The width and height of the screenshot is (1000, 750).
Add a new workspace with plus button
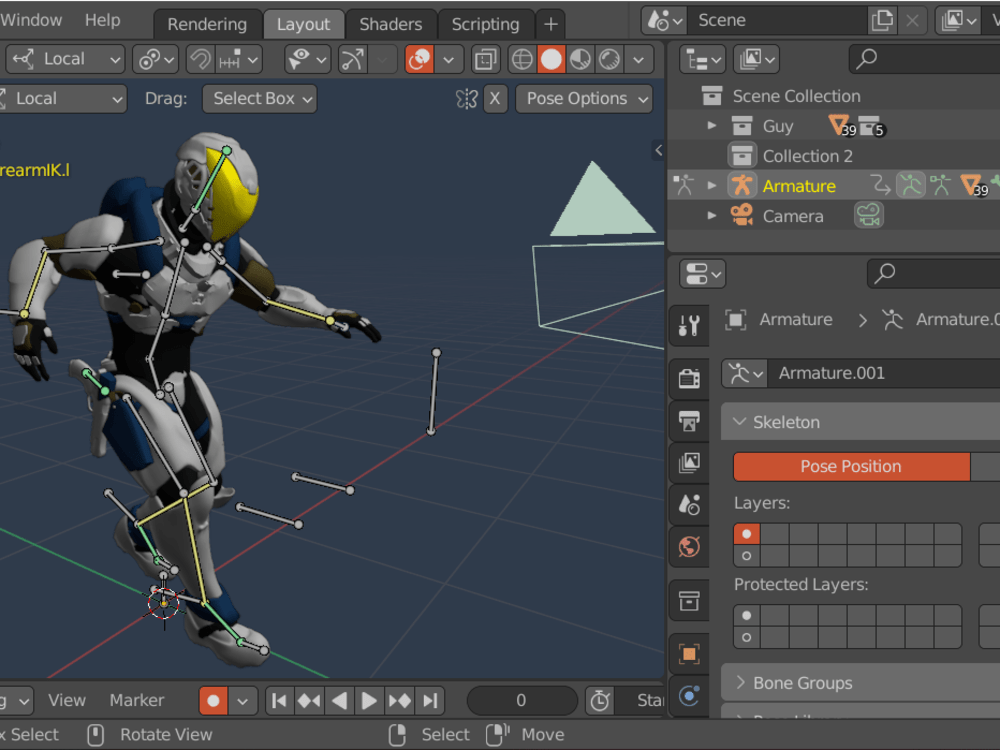coord(551,24)
